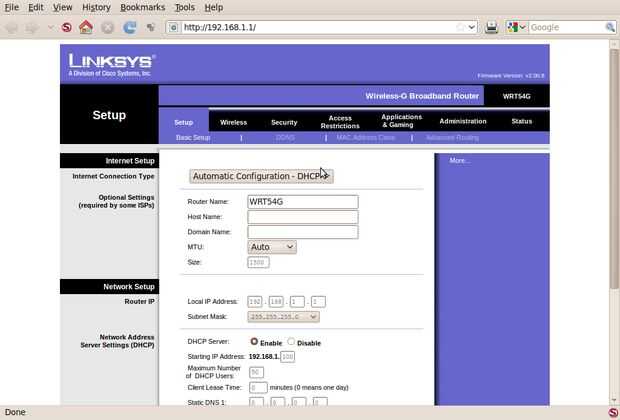
Task: Open the back-forward history dropdown arrow
Action: 51,27
